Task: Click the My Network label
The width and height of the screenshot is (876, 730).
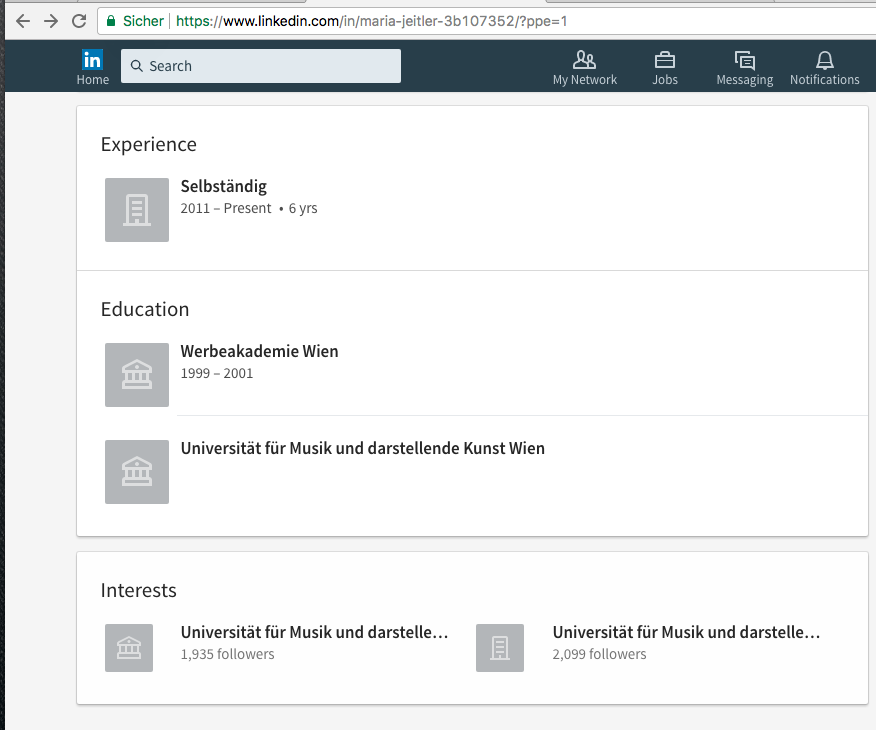Action: [585, 80]
